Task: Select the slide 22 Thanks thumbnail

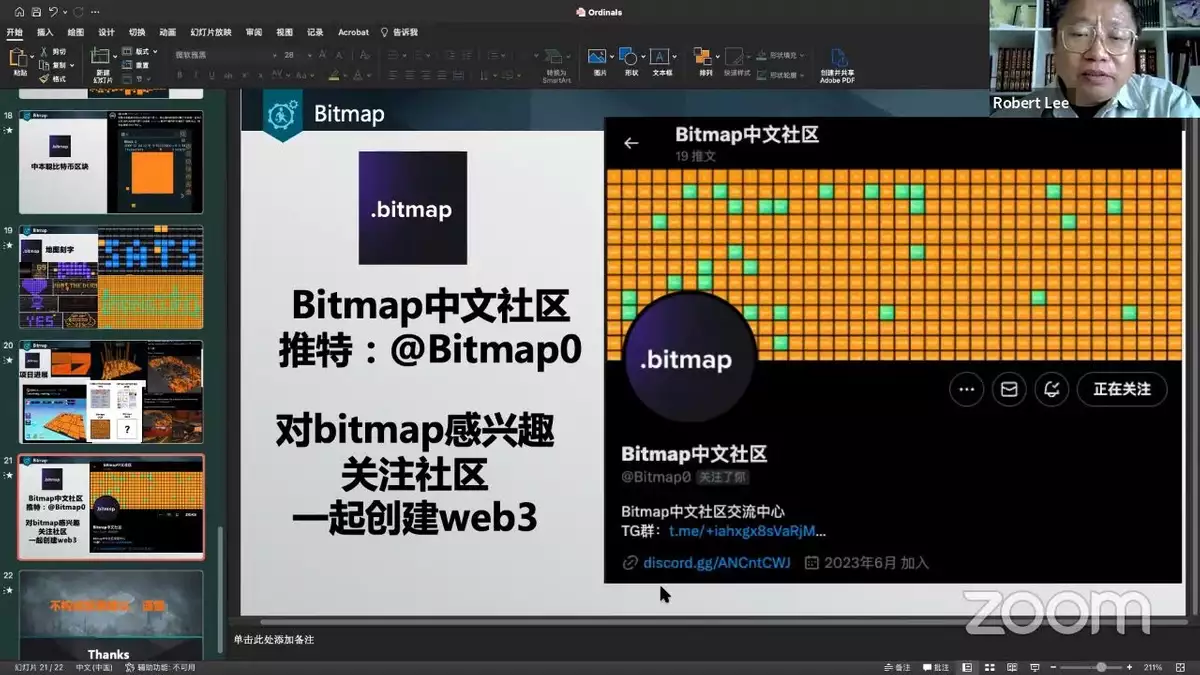Action: (x=111, y=615)
